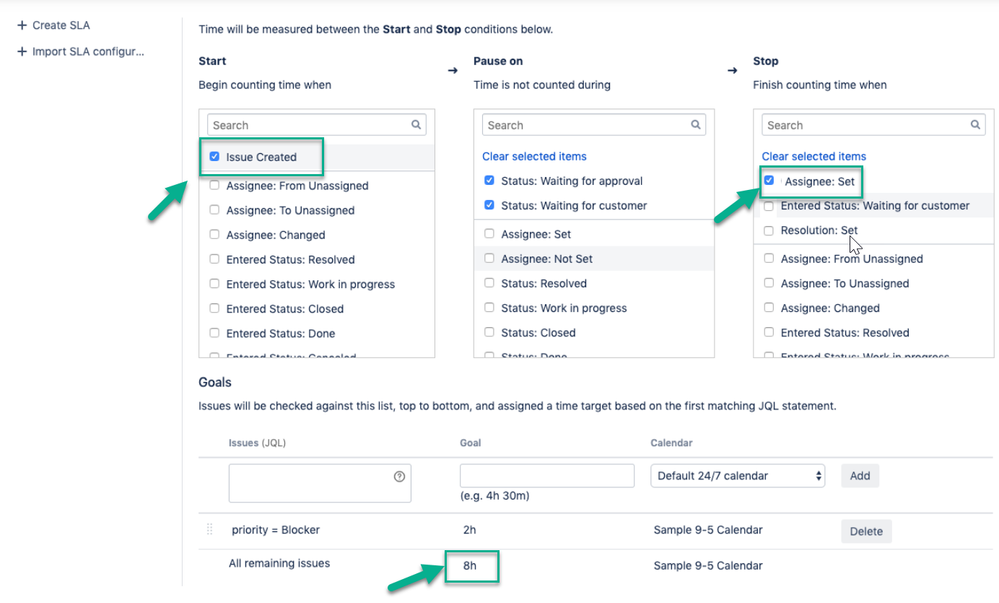Clear selected items in Stop column
Viewport: 999px width, 603px height.
click(814, 156)
